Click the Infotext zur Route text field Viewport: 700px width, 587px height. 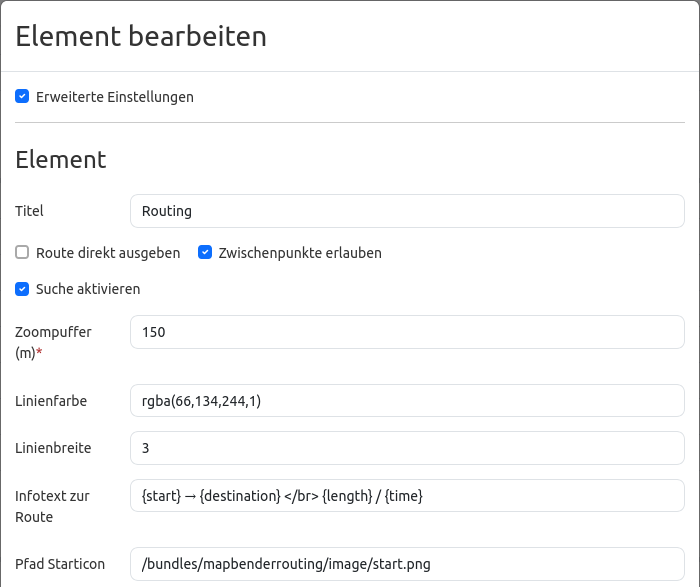click(x=407, y=496)
